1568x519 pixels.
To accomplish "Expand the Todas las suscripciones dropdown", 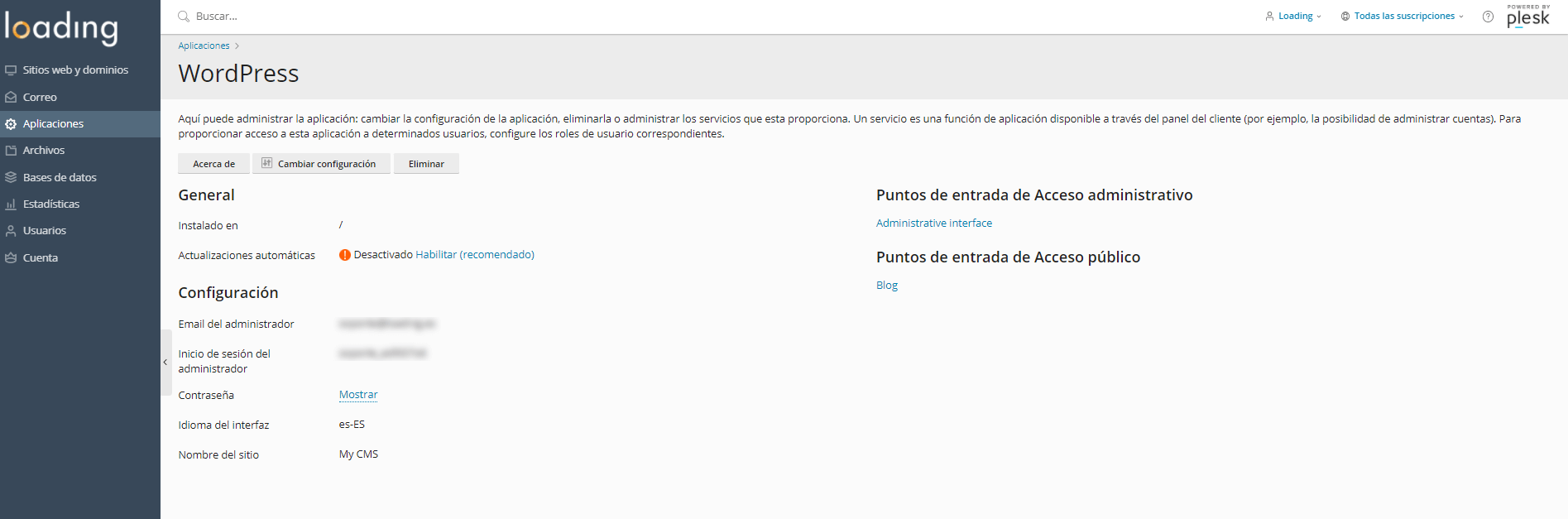I will [x=1403, y=16].
